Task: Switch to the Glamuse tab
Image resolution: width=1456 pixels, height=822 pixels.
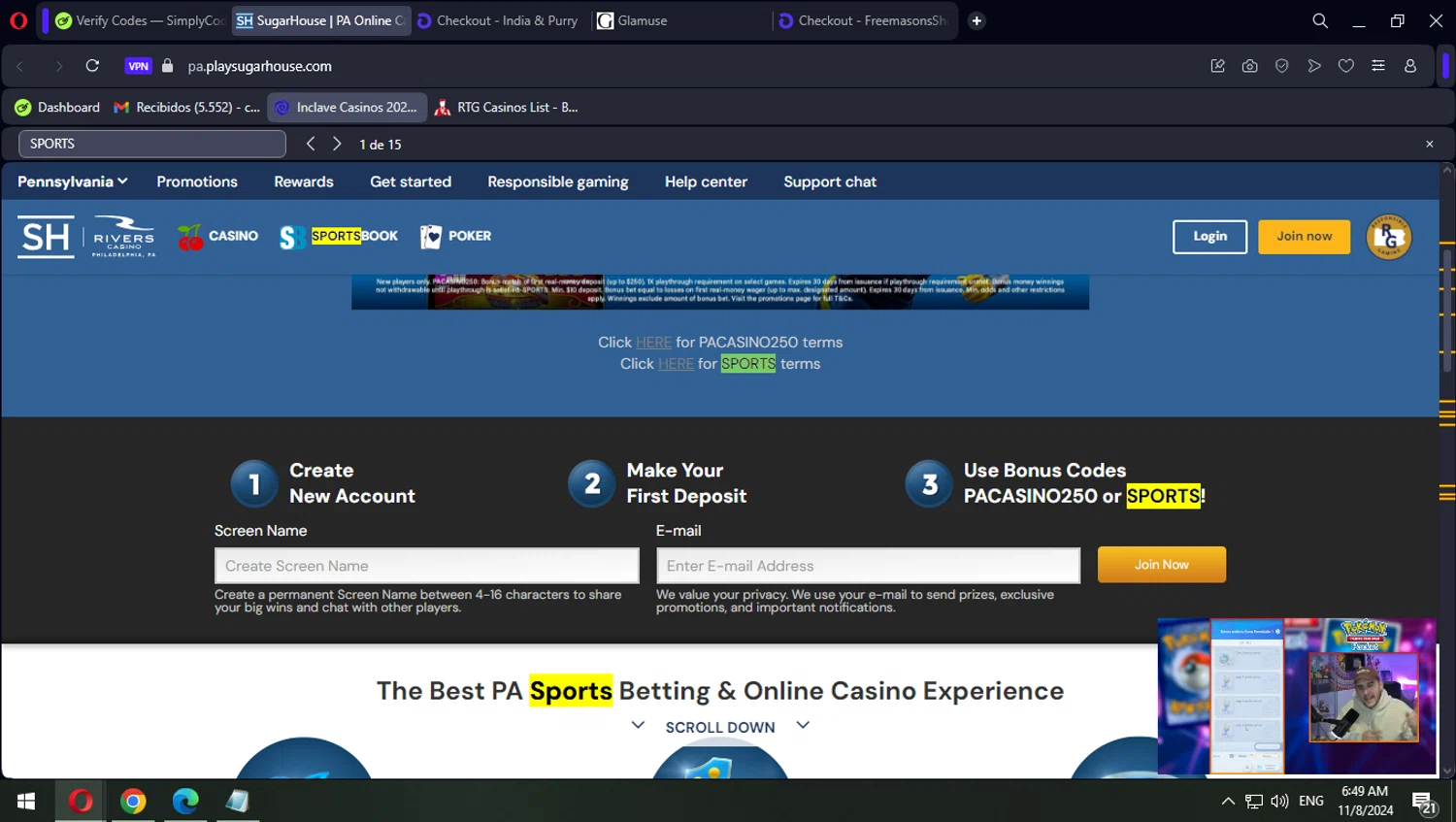Action: (679, 20)
